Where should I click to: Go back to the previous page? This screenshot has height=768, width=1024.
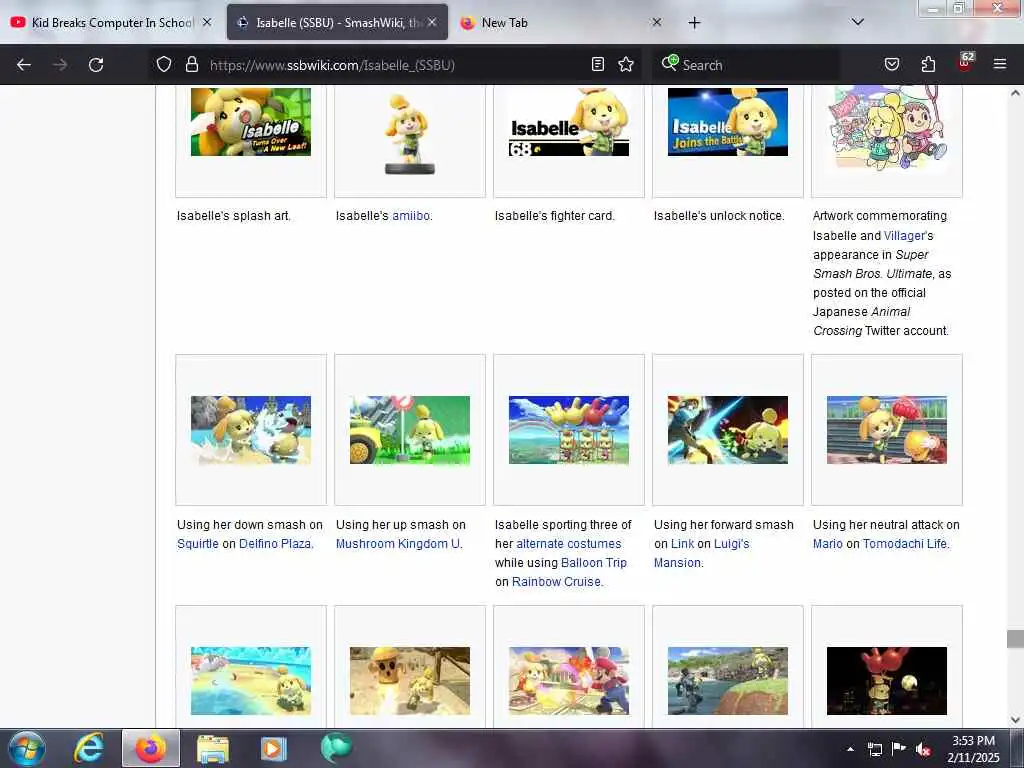[24, 65]
